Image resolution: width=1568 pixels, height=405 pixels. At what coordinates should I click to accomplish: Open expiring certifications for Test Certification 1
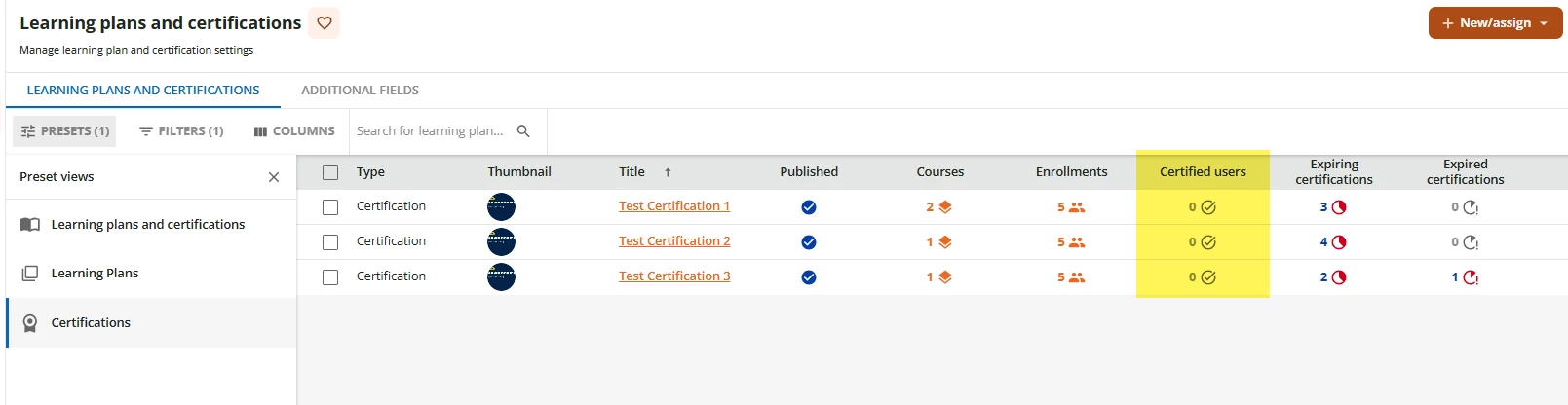(1333, 207)
